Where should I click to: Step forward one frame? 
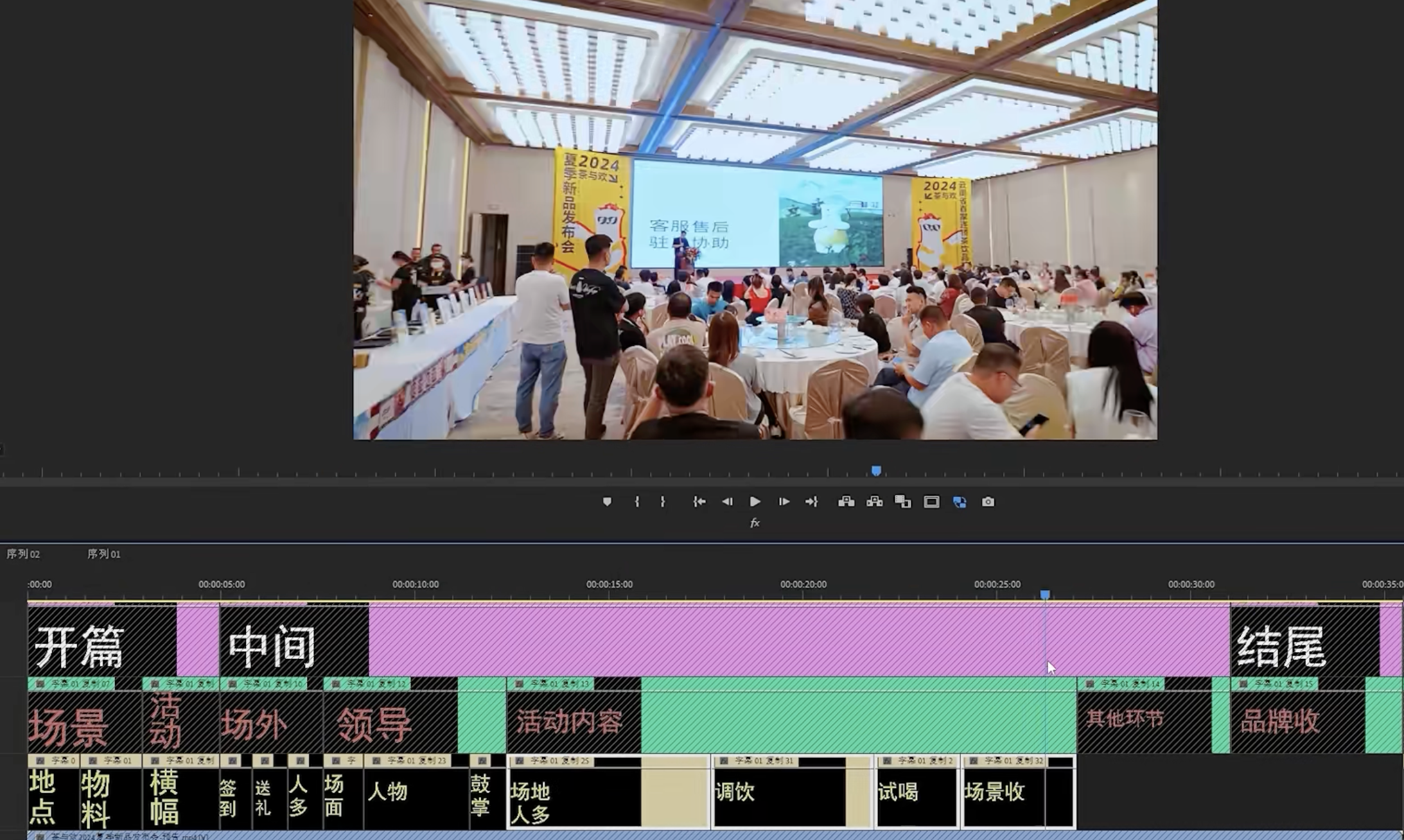pyautogui.click(x=784, y=502)
